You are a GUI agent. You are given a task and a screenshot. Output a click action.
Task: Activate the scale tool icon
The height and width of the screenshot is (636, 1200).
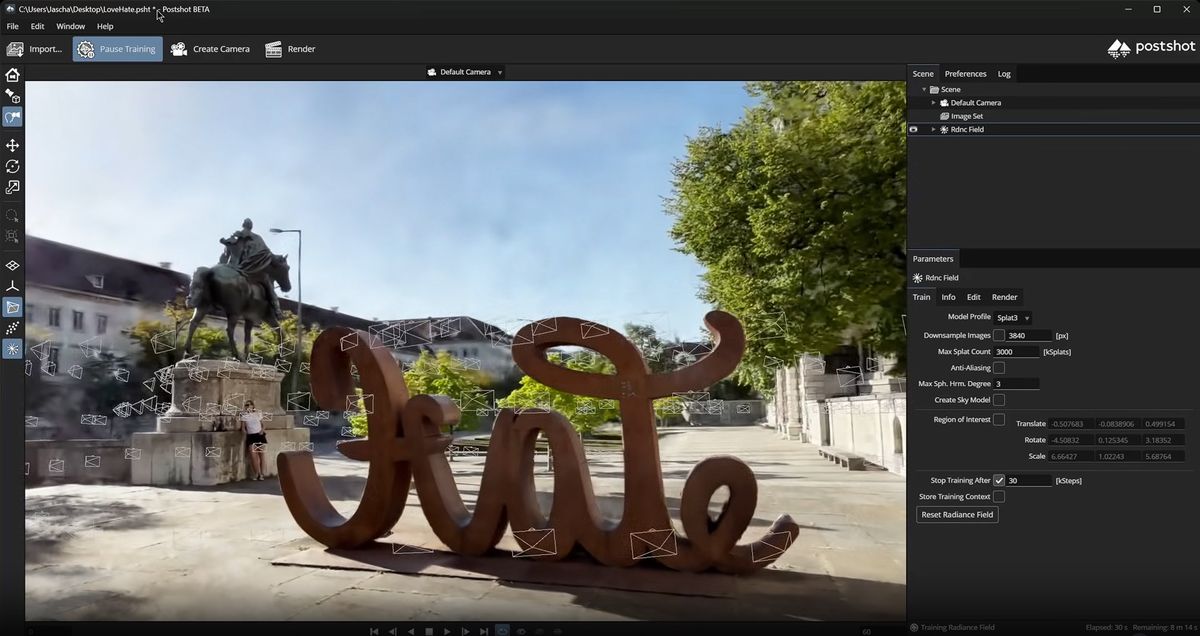point(12,187)
